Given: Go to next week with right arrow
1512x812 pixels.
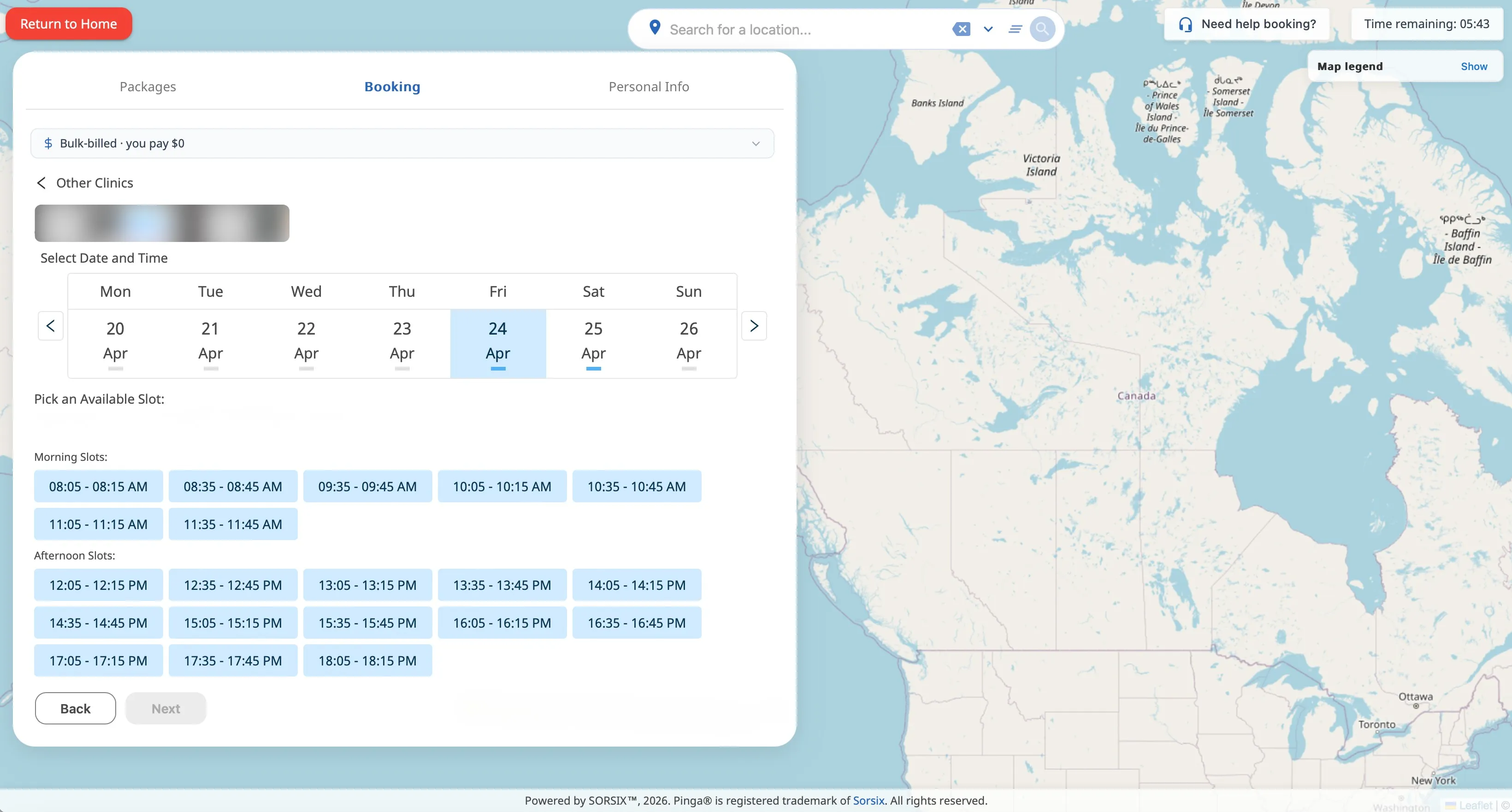Looking at the screenshot, I should point(754,326).
